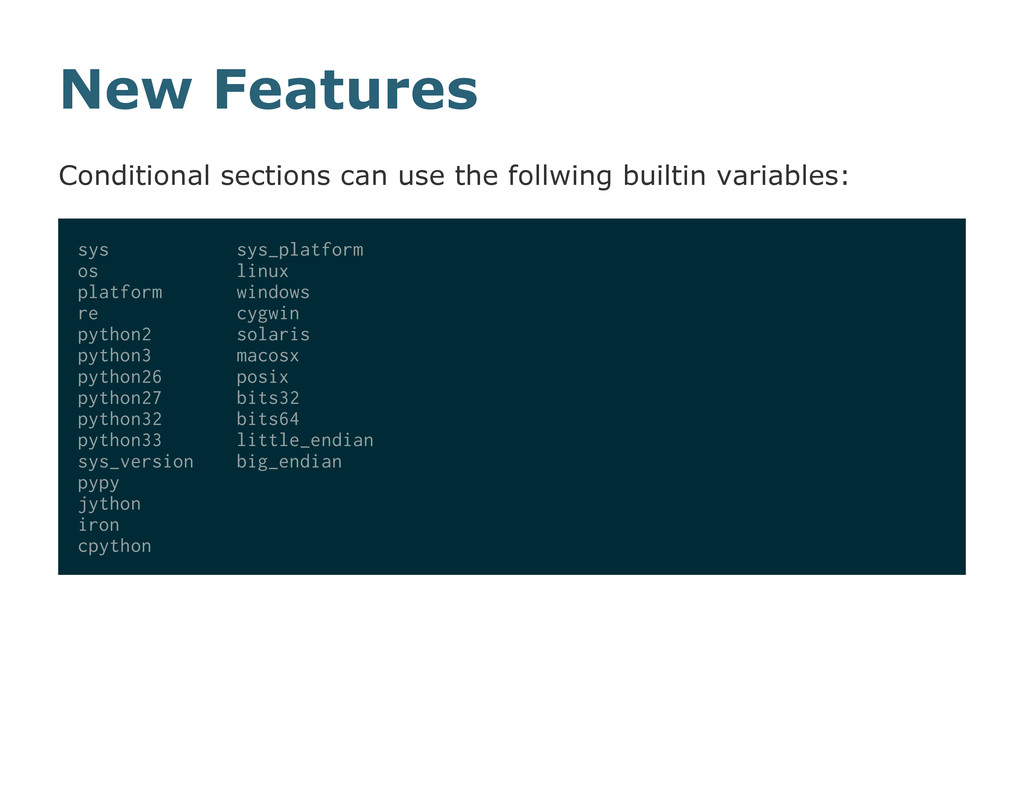Click the posix variable text
1024x791 pixels.
coord(263,378)
